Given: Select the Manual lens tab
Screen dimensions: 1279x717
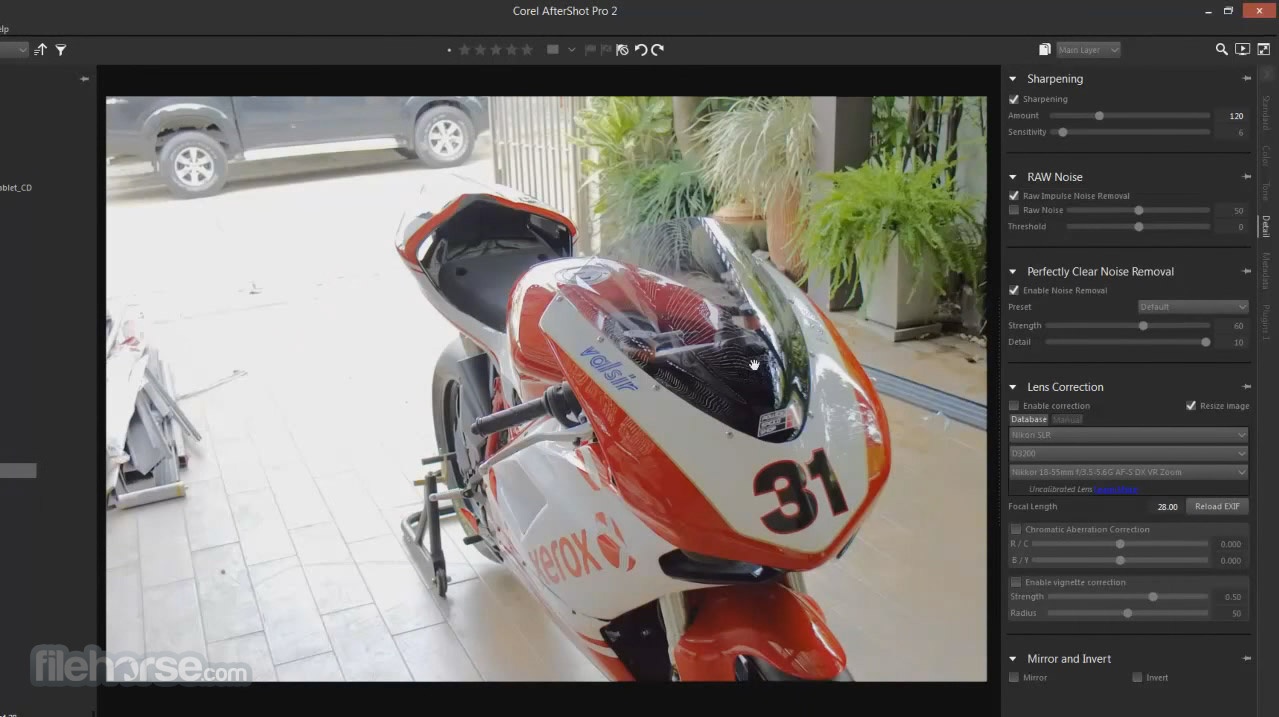Looking at the screenshot, I should (1067, 419).
